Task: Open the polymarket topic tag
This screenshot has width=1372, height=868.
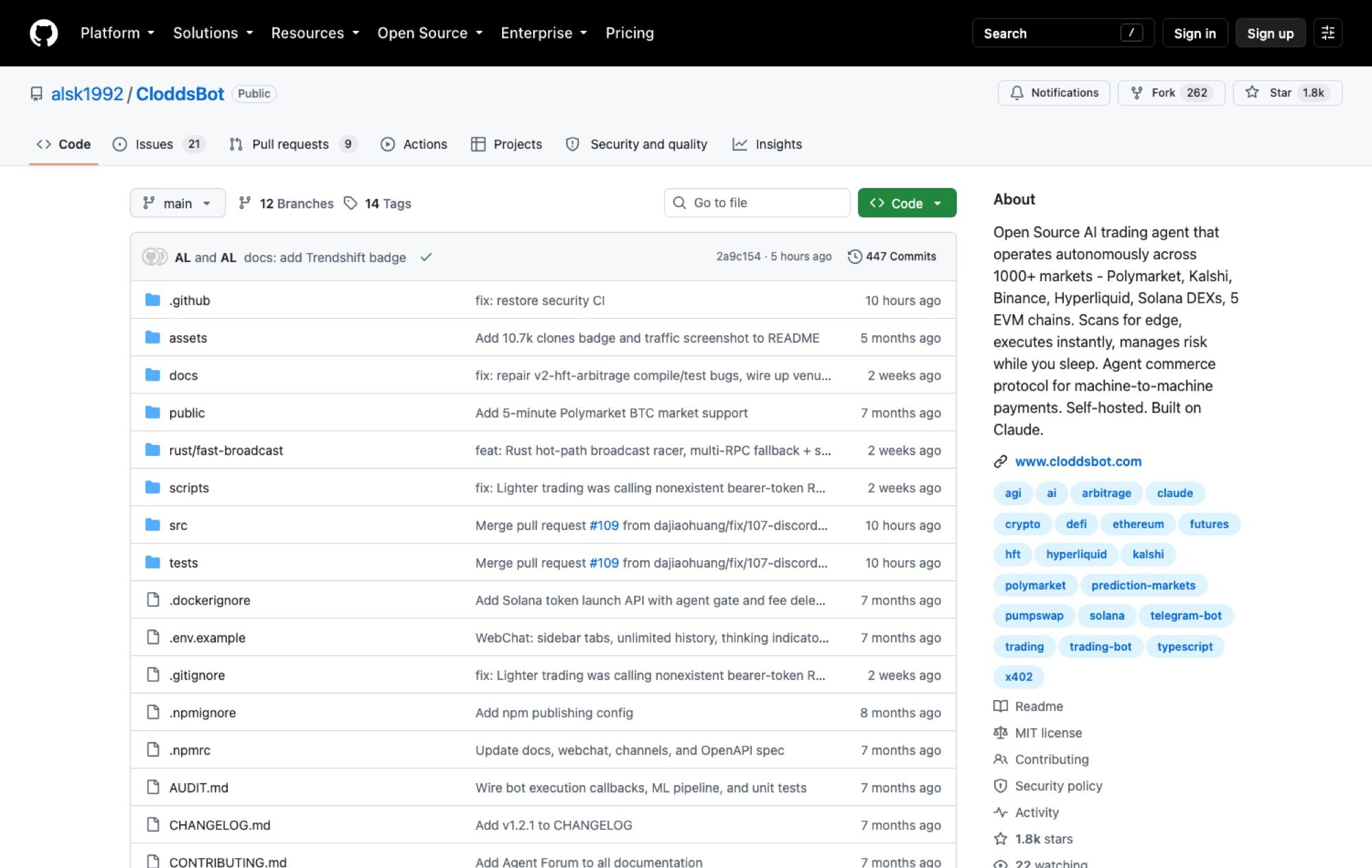Action: click(1034, 585)
